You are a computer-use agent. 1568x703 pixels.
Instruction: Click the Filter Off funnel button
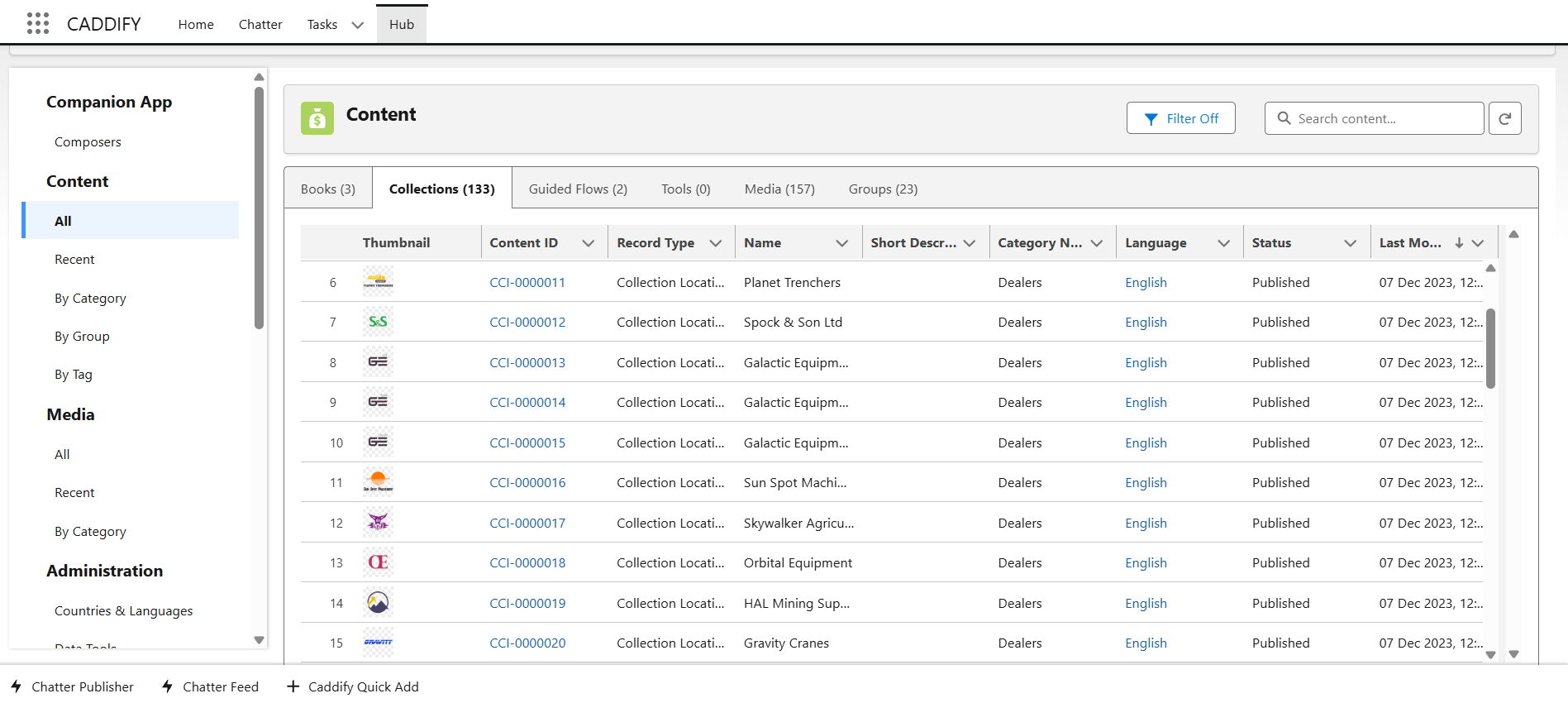(x=1180, y=118)
